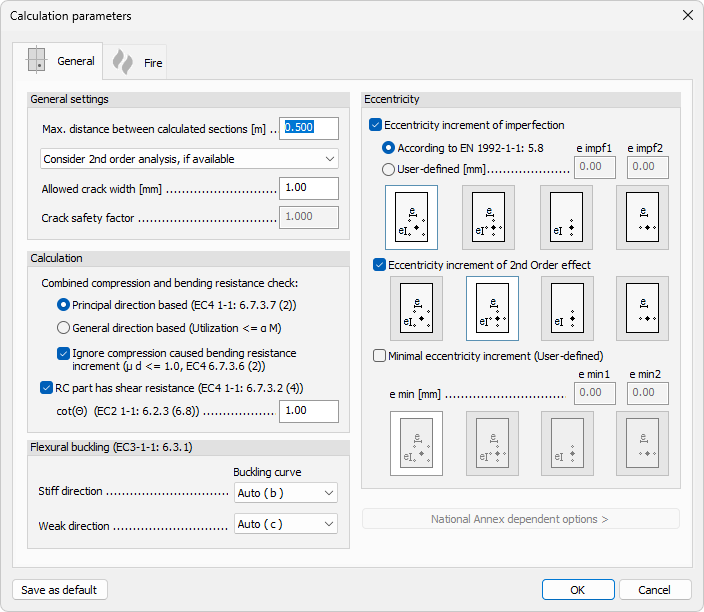Pick minimal eccentricity icon showing only eI
The width and height of the screenshot is (704, 612).
click(567, 443)
